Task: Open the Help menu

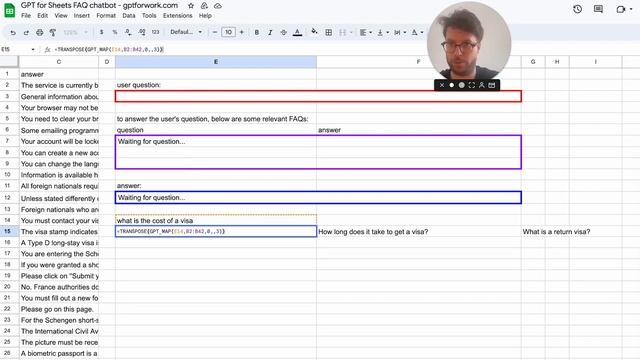Action: 205,16
